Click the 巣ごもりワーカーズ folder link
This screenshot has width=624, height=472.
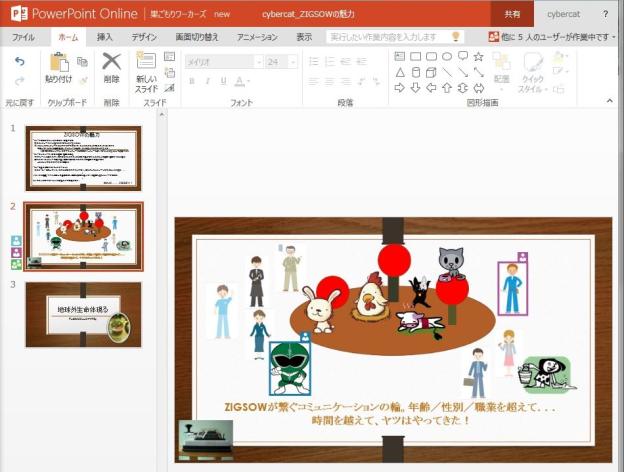[x=178, y=14]
